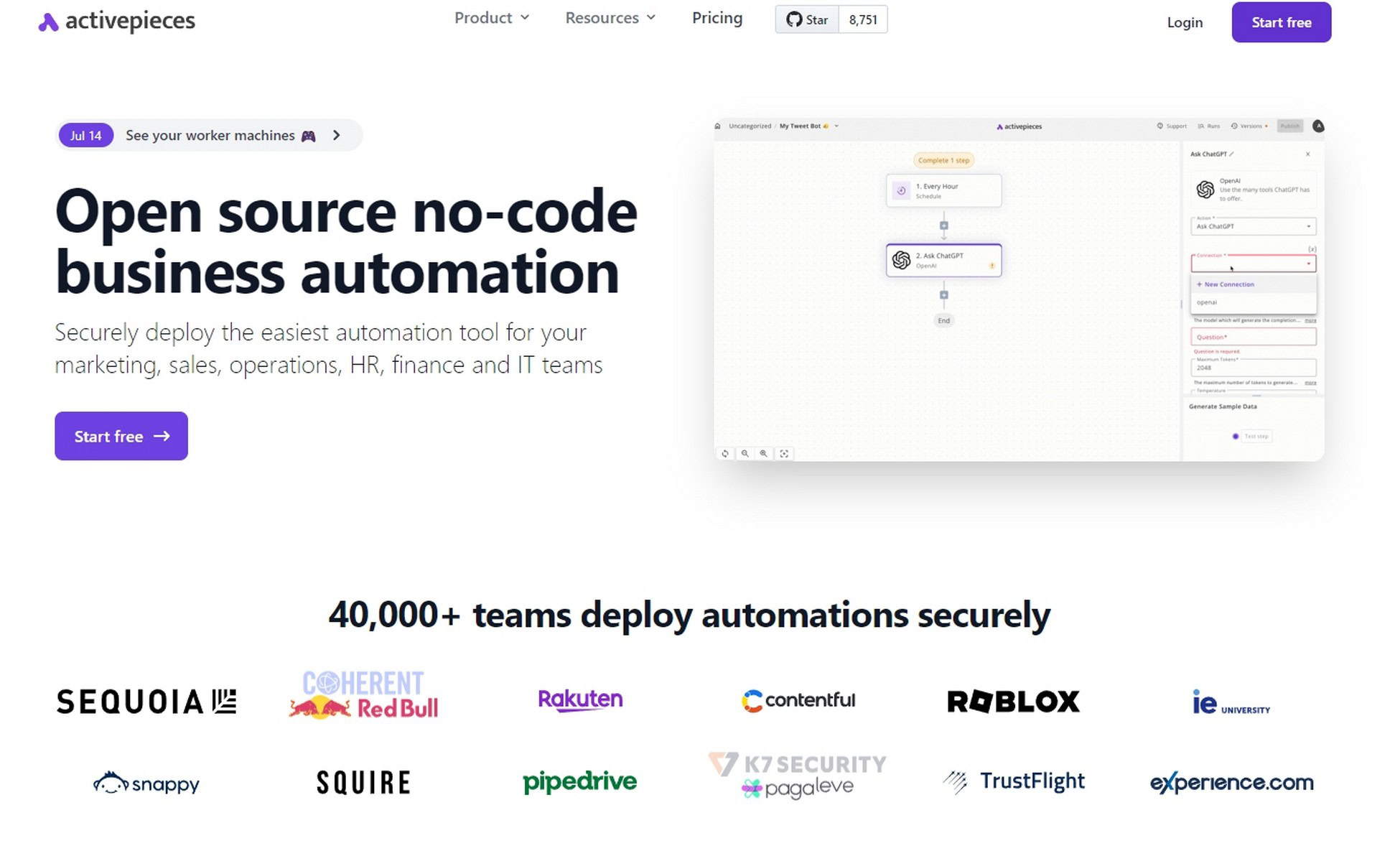Click the add-step plus above End

944,295
